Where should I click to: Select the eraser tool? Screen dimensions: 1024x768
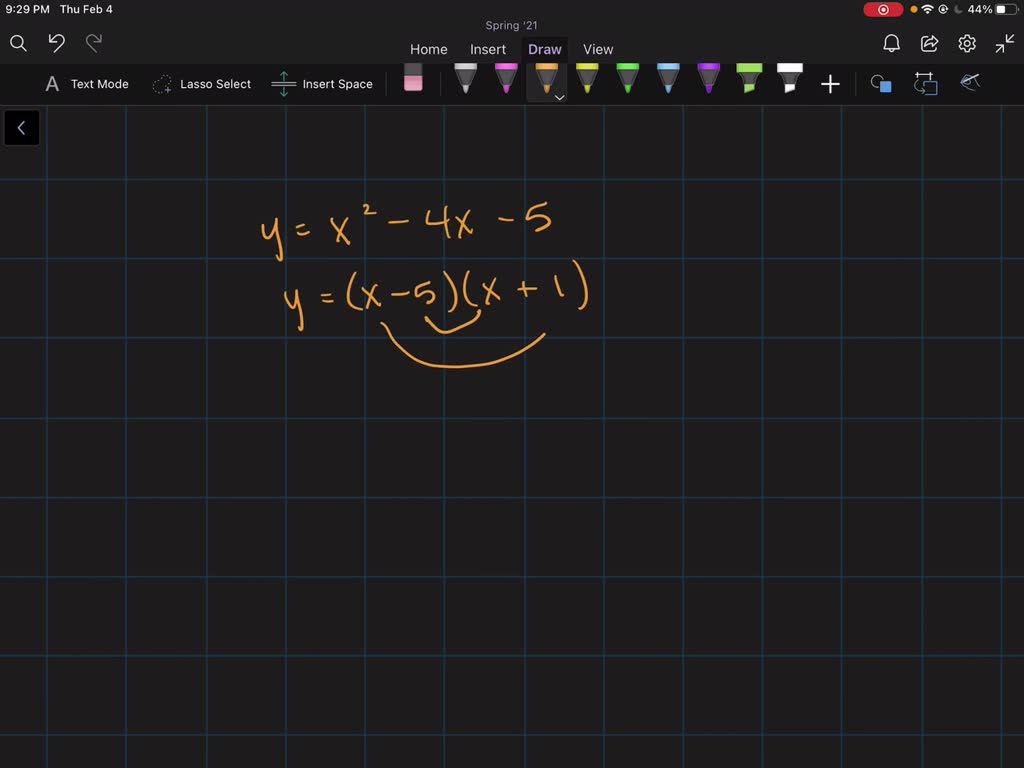pos(413,80)
